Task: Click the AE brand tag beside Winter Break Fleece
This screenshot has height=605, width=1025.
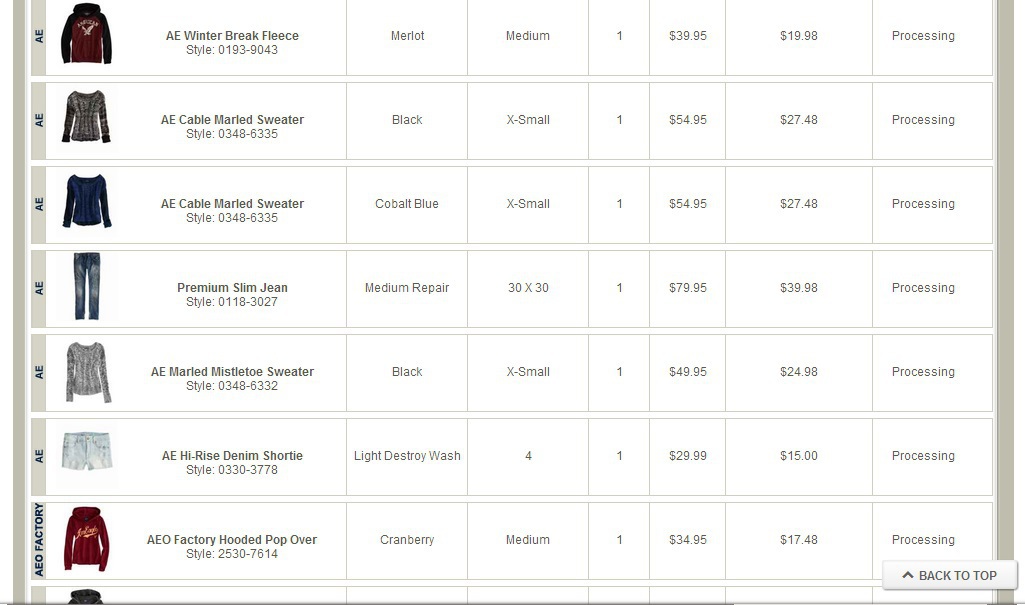Action: click(39, 36)
